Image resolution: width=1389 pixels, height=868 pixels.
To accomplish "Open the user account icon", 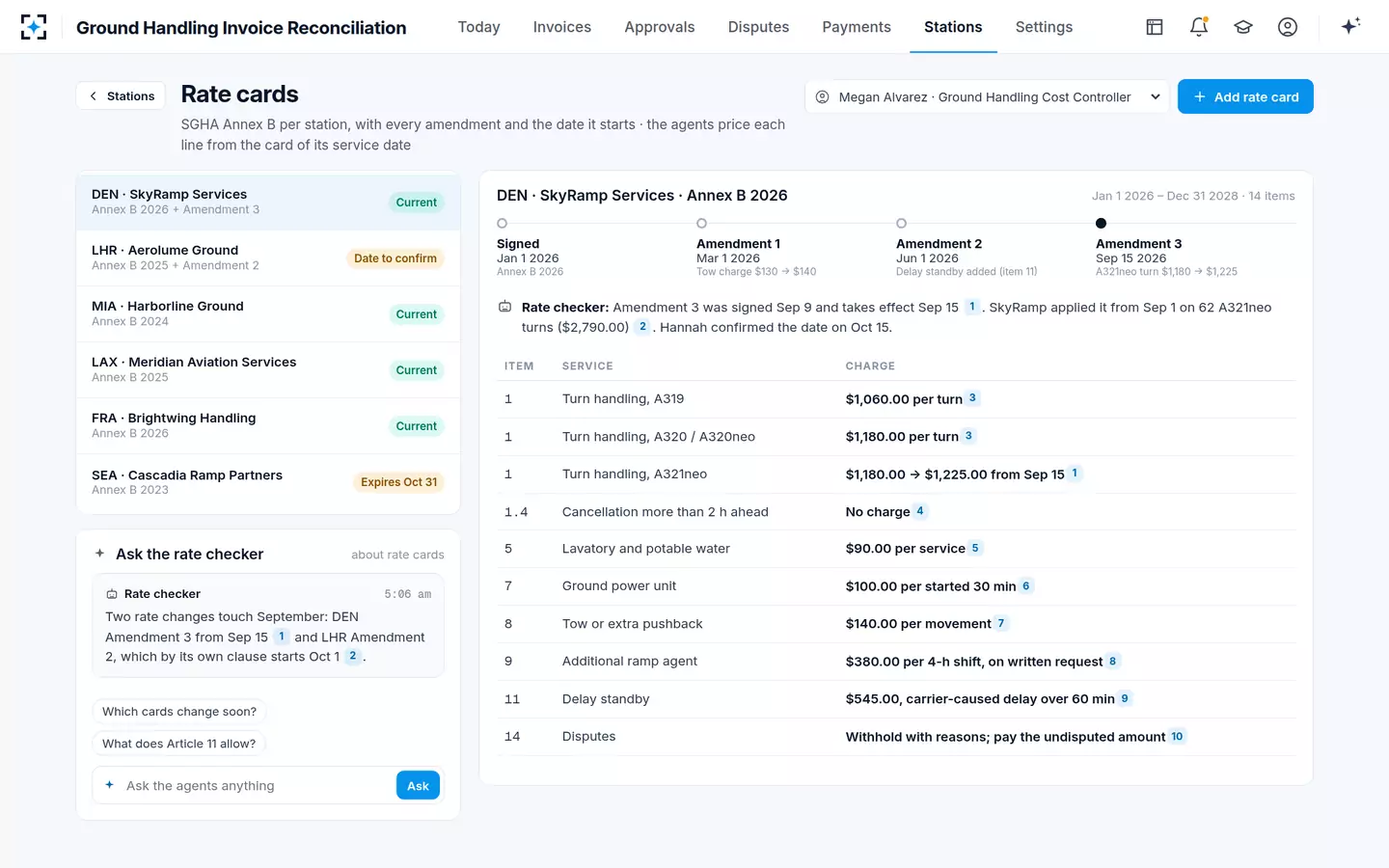I will click(1288, 27).
